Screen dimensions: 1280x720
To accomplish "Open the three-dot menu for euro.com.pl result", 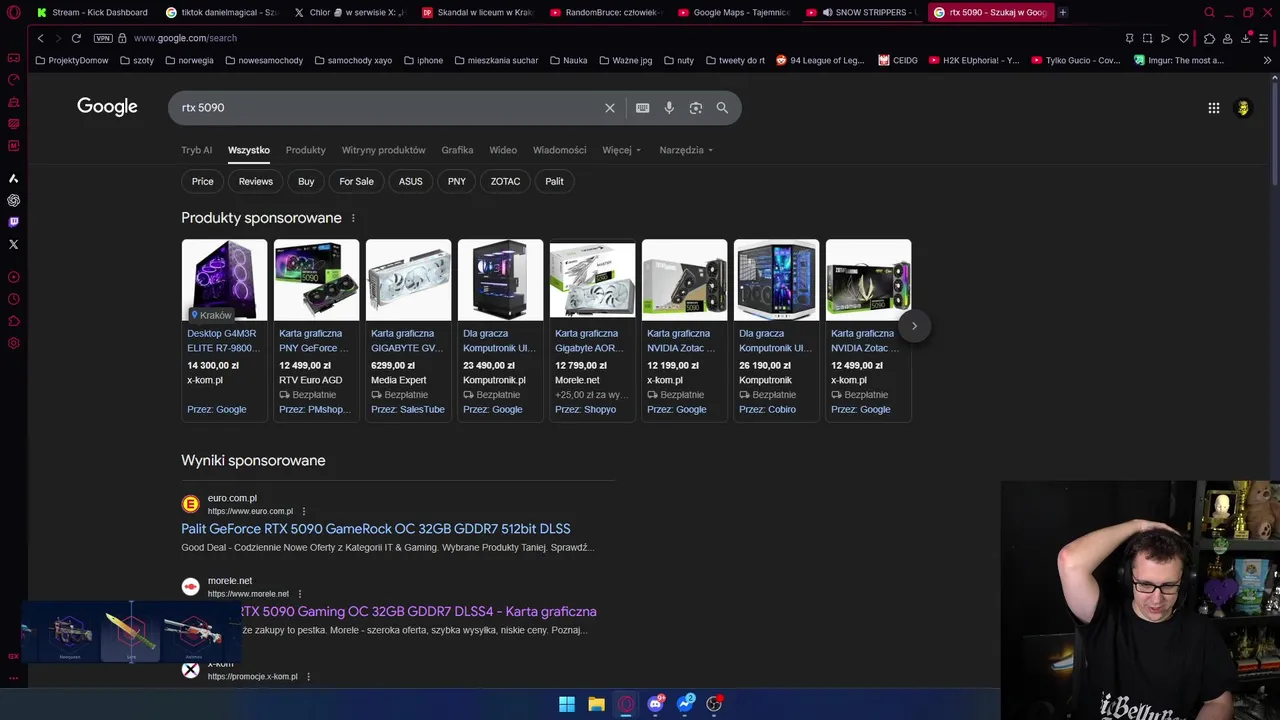I will tap(304, 511).
